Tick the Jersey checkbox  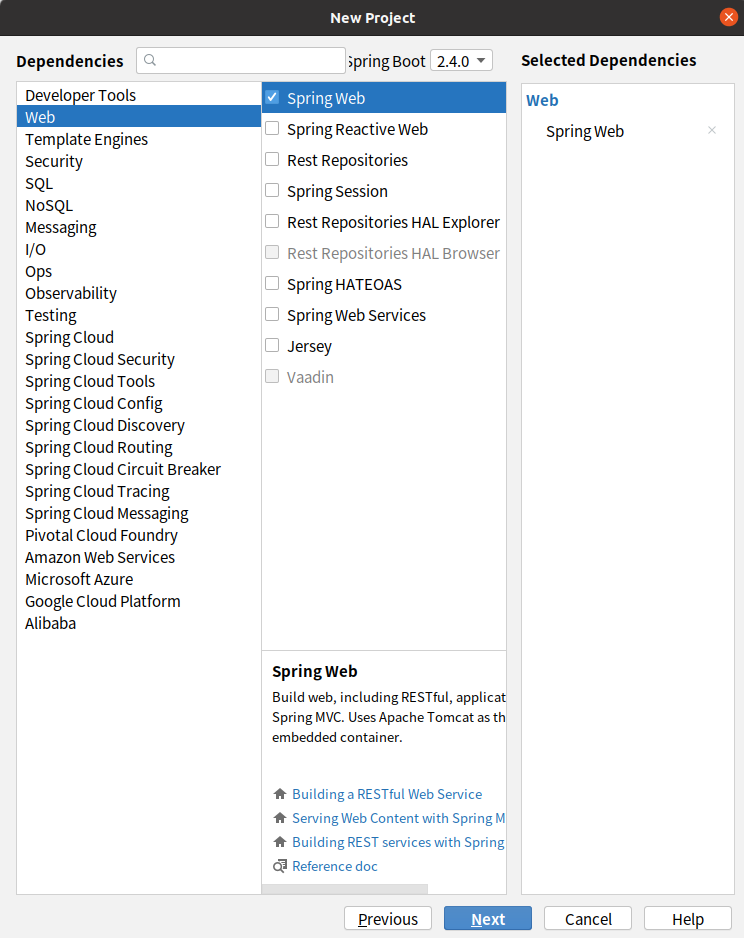pos(272,345)
